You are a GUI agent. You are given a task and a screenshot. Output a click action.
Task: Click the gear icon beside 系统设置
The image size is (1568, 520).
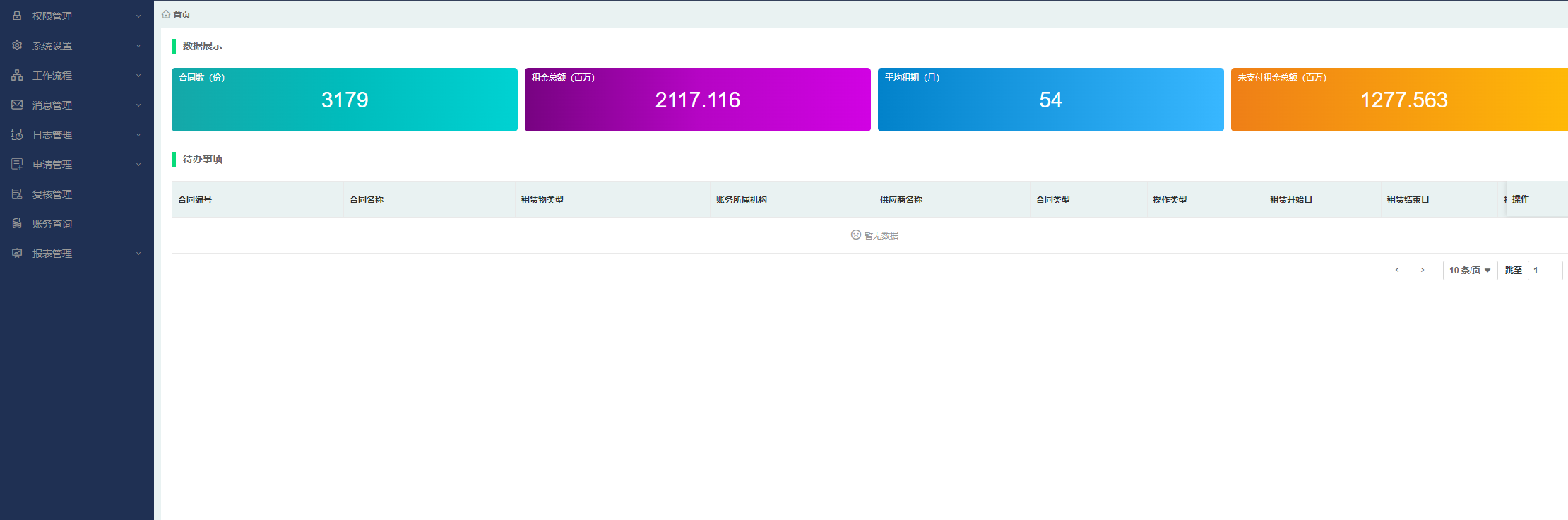click(17, 45)
